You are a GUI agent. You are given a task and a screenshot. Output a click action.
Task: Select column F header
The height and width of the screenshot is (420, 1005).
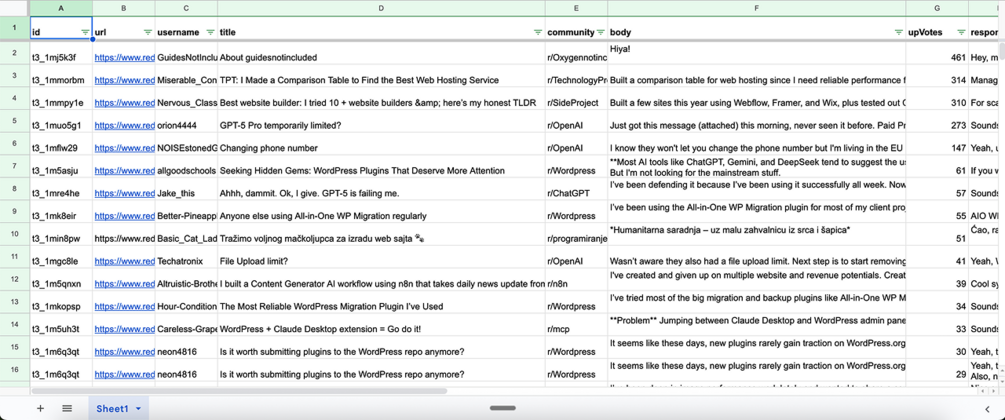[757, 8]
